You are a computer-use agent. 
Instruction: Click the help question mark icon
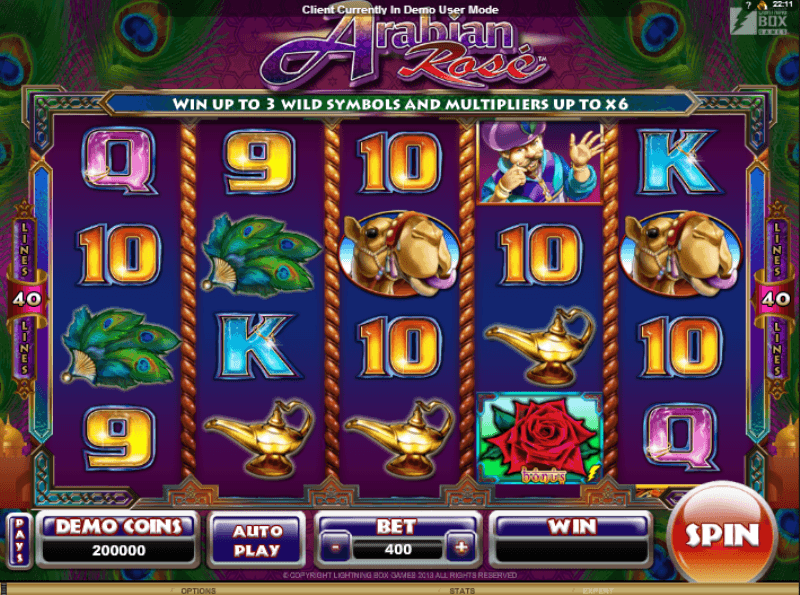[x=748, y=5]
